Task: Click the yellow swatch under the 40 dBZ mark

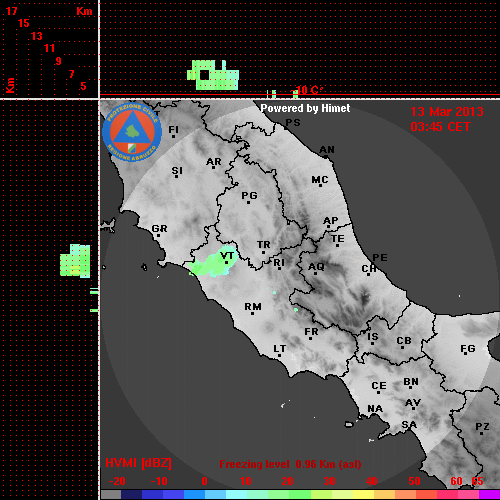Action: click(363, 494)
